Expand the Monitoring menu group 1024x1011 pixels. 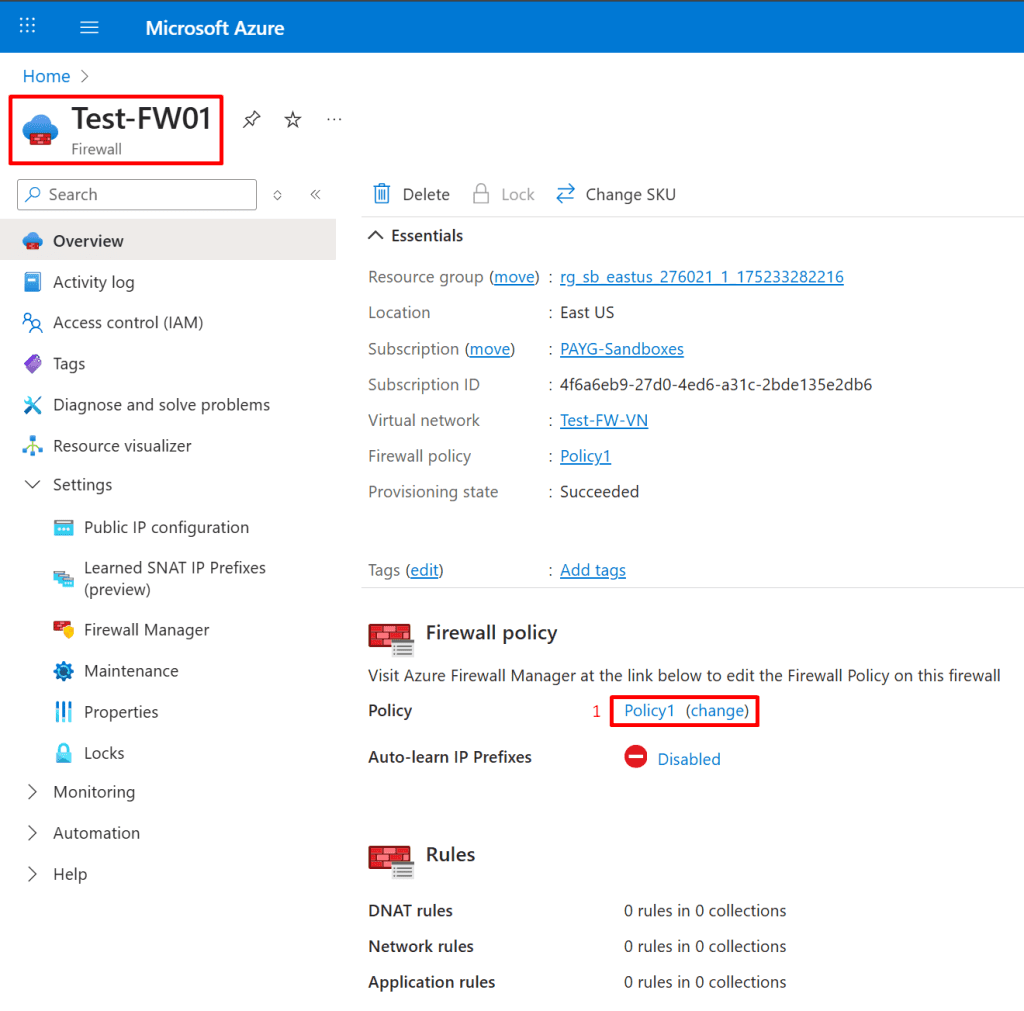(x=32, y=792)
